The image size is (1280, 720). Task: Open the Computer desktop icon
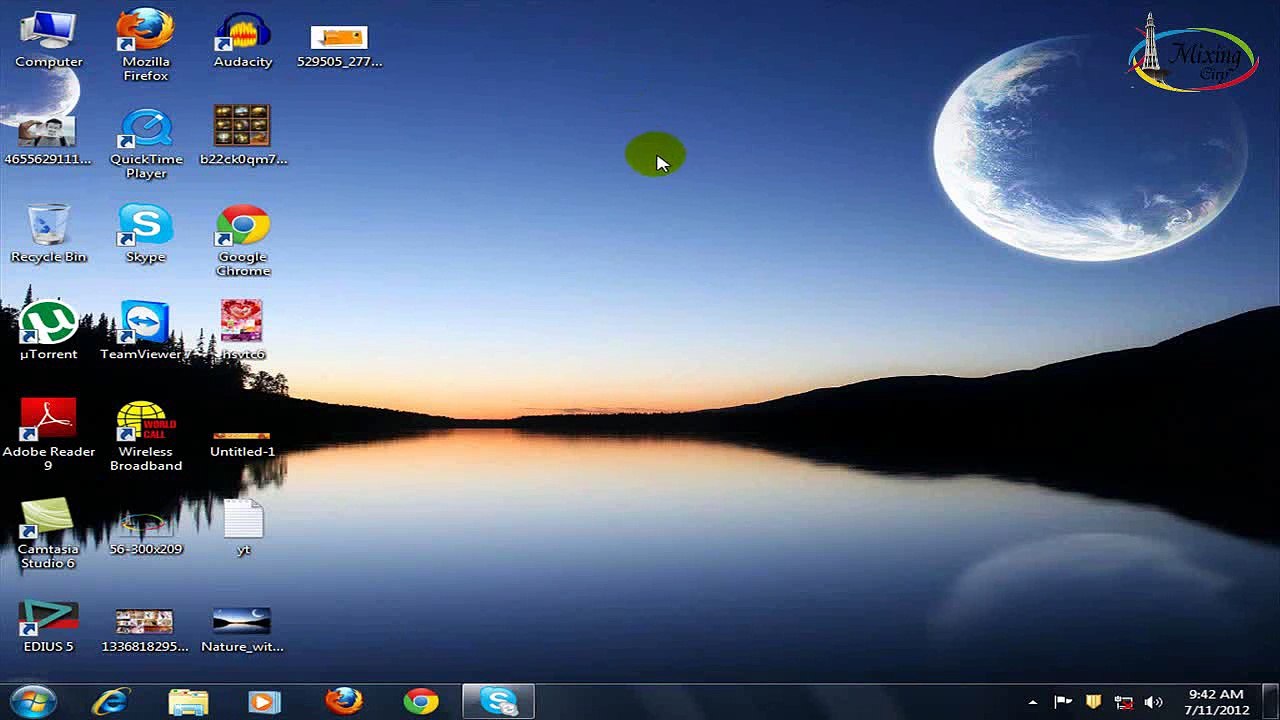pos(48,40)
